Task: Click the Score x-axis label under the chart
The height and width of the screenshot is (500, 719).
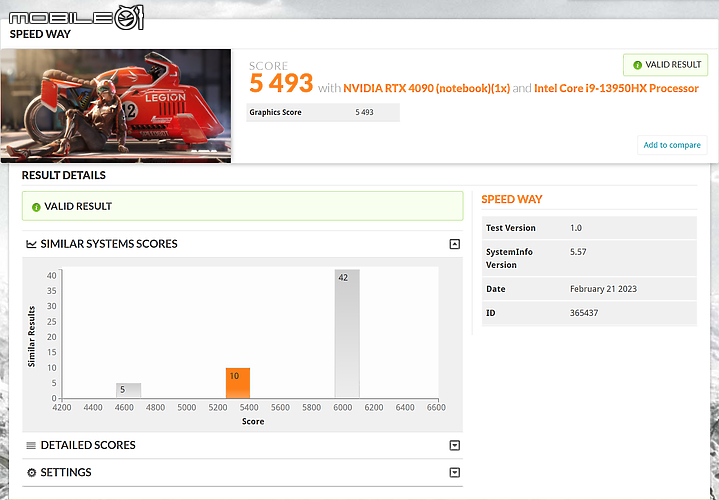Action: tap(253, 422)
